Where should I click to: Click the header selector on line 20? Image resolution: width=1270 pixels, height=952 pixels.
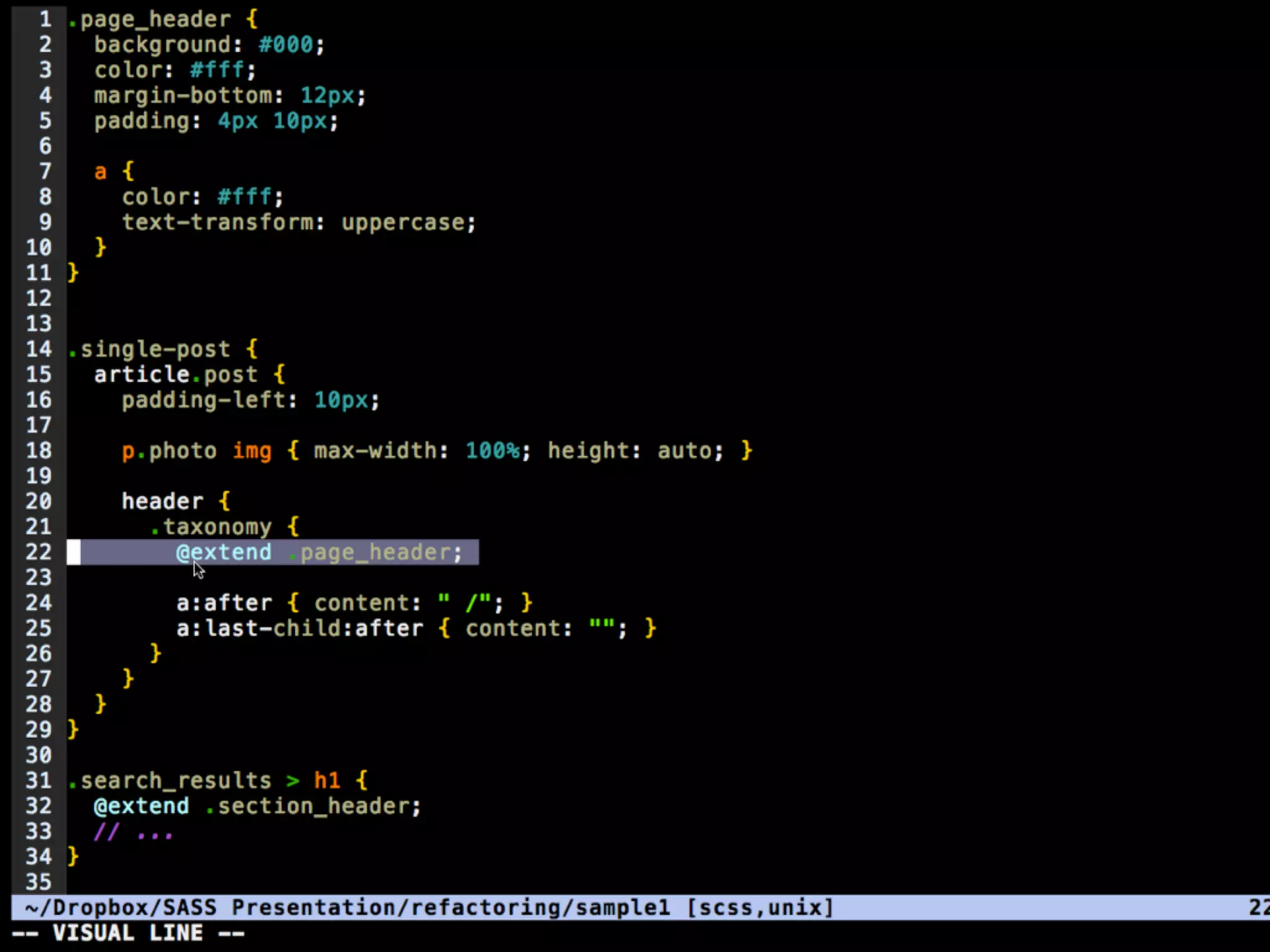click(x=162, y=501)
